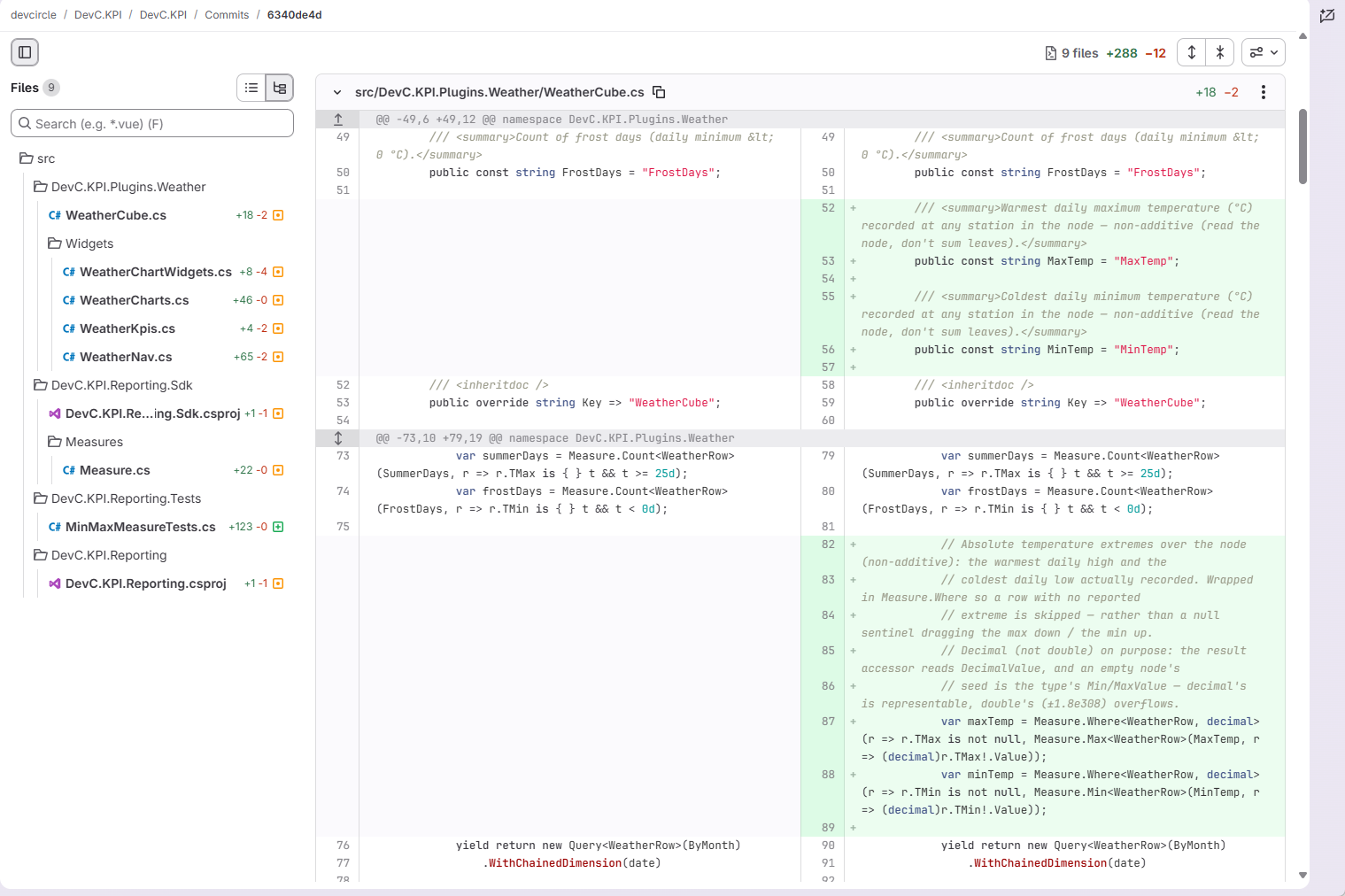The height and width of the screenshot is (896, 1345).
Task: Click modified status icon for WeatherKpis.cs
Action: 278,328
